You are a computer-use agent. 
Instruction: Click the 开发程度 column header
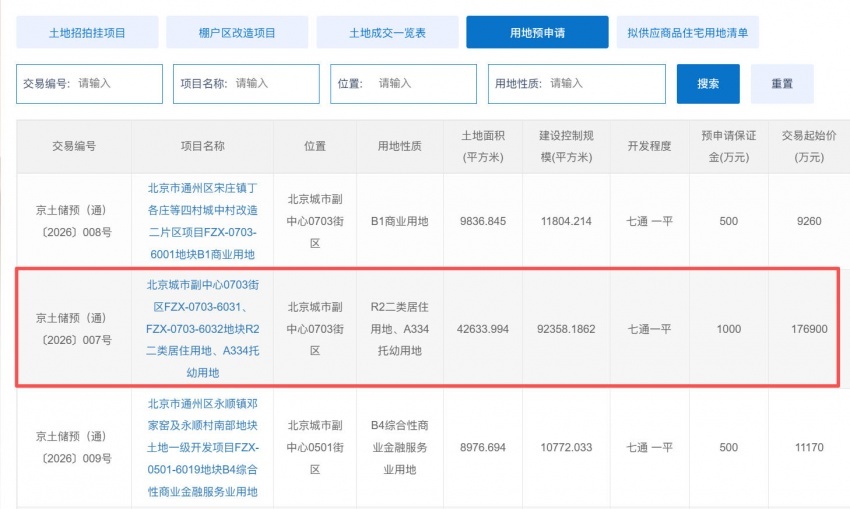[649, 146]
